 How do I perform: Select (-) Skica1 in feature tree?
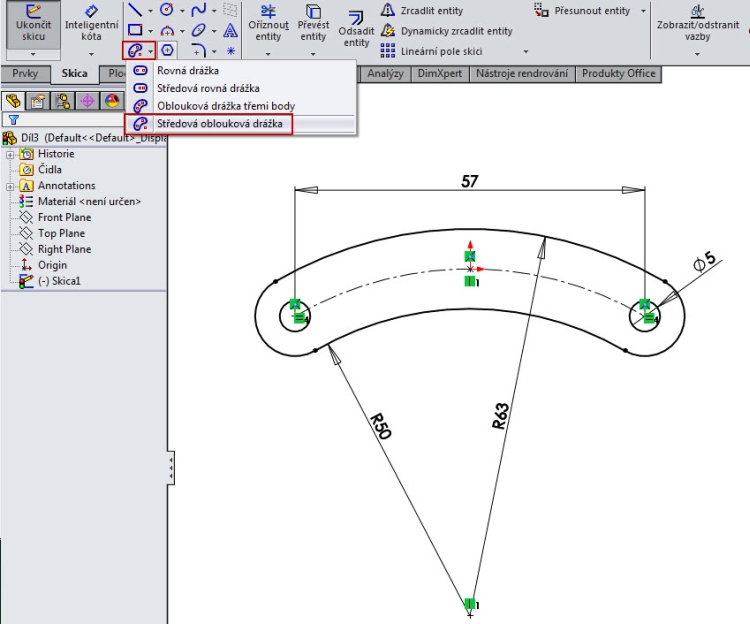[x=50, y=281]
